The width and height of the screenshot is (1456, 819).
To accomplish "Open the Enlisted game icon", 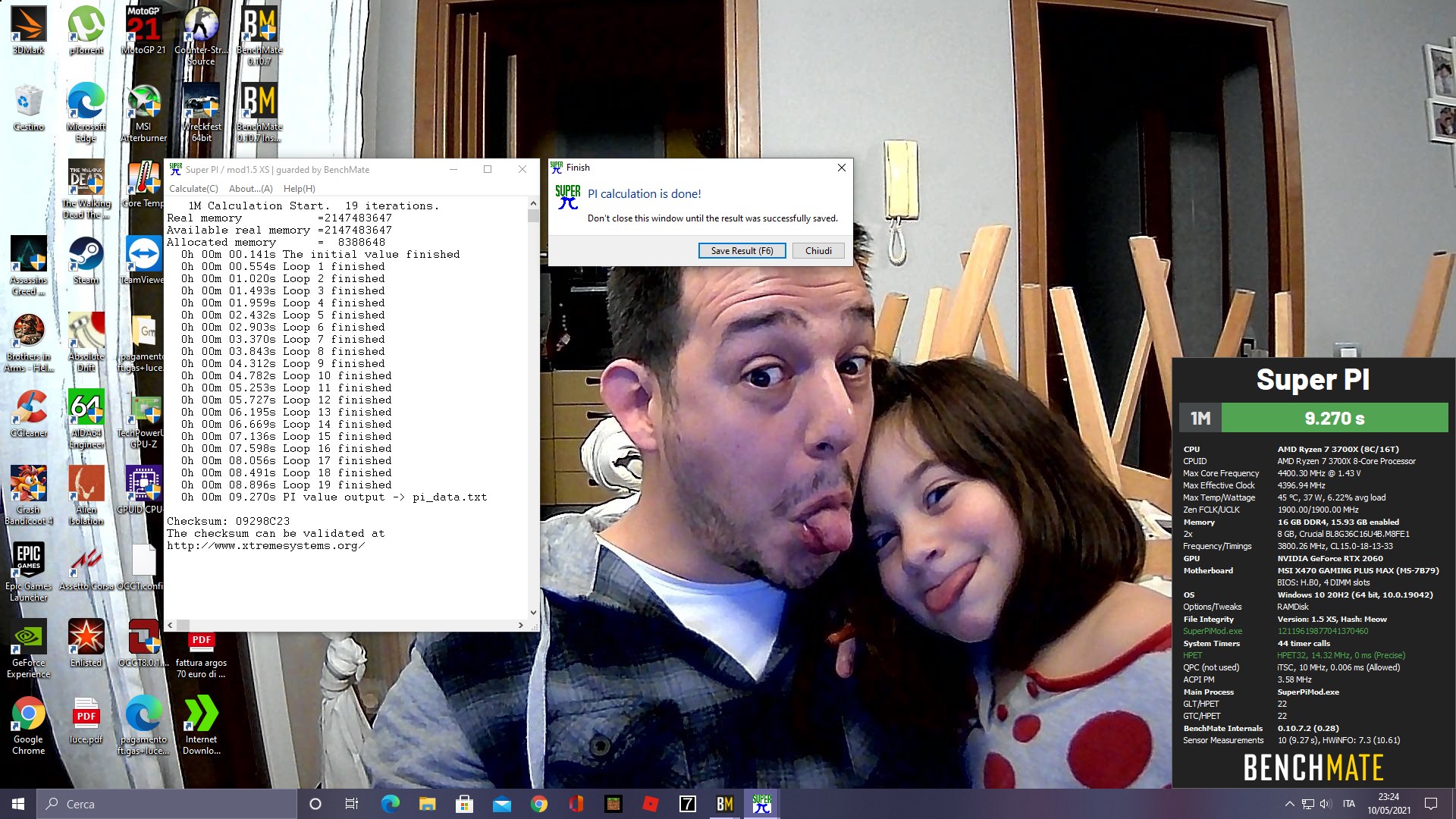I will click(86, 643).
